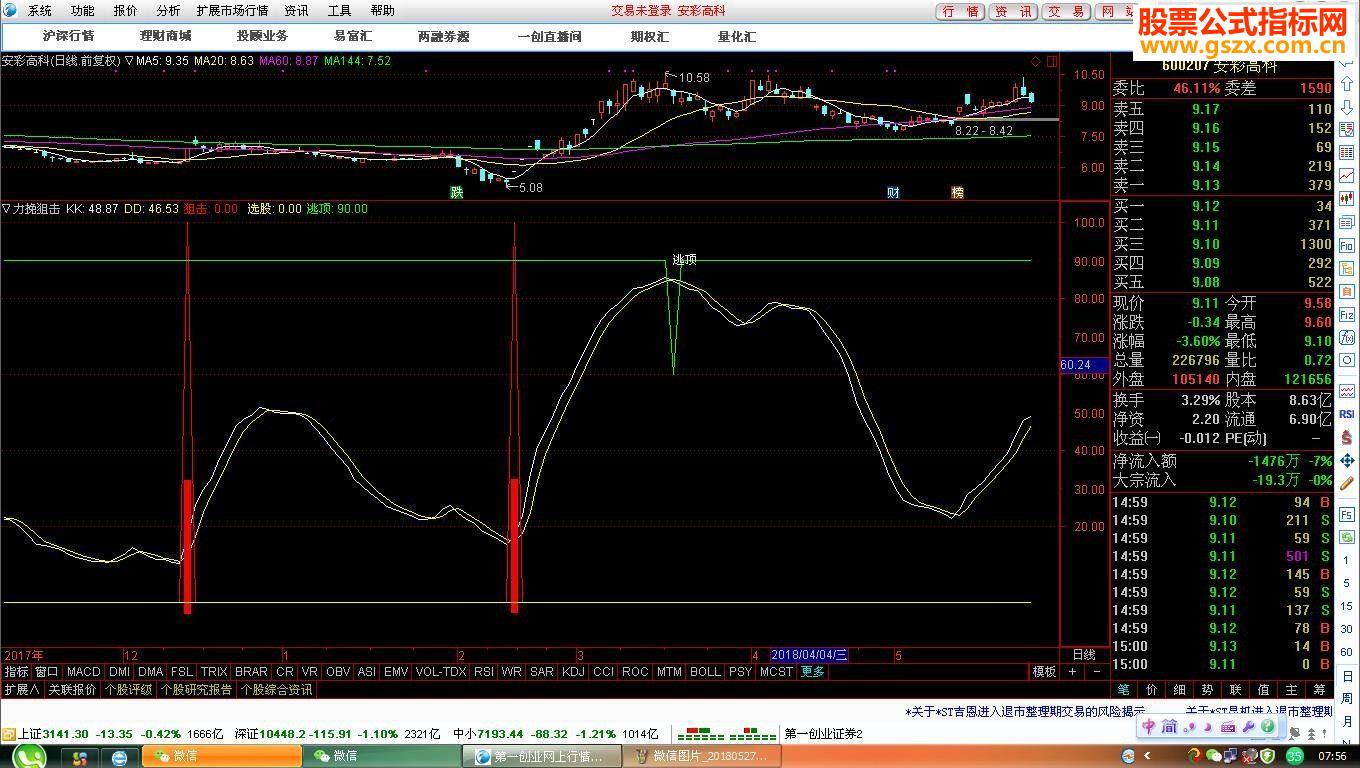1360x768 pixels.
Task: Click the RSI sidebar icon
Action: click(1347, 413)
